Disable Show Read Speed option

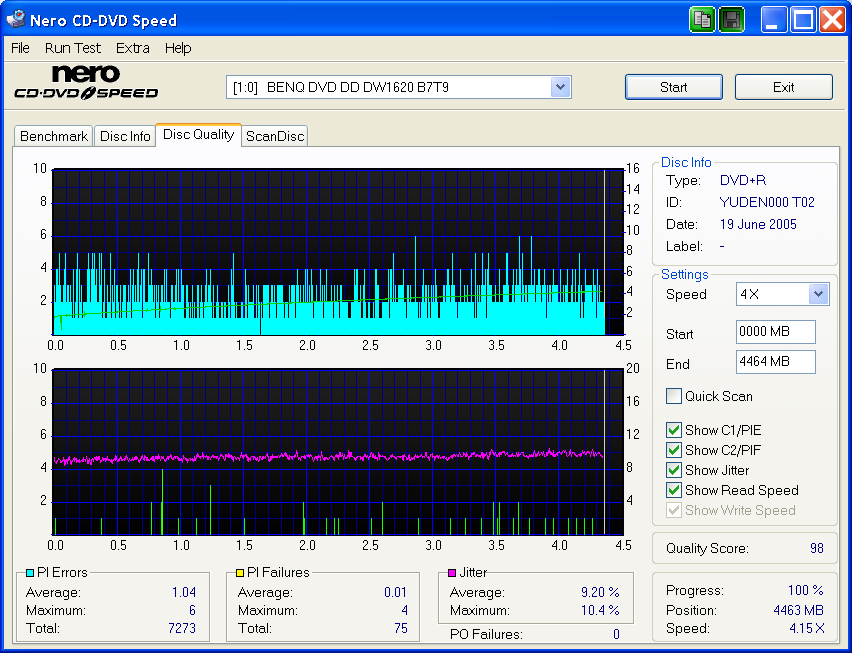(x=674, y=490)
